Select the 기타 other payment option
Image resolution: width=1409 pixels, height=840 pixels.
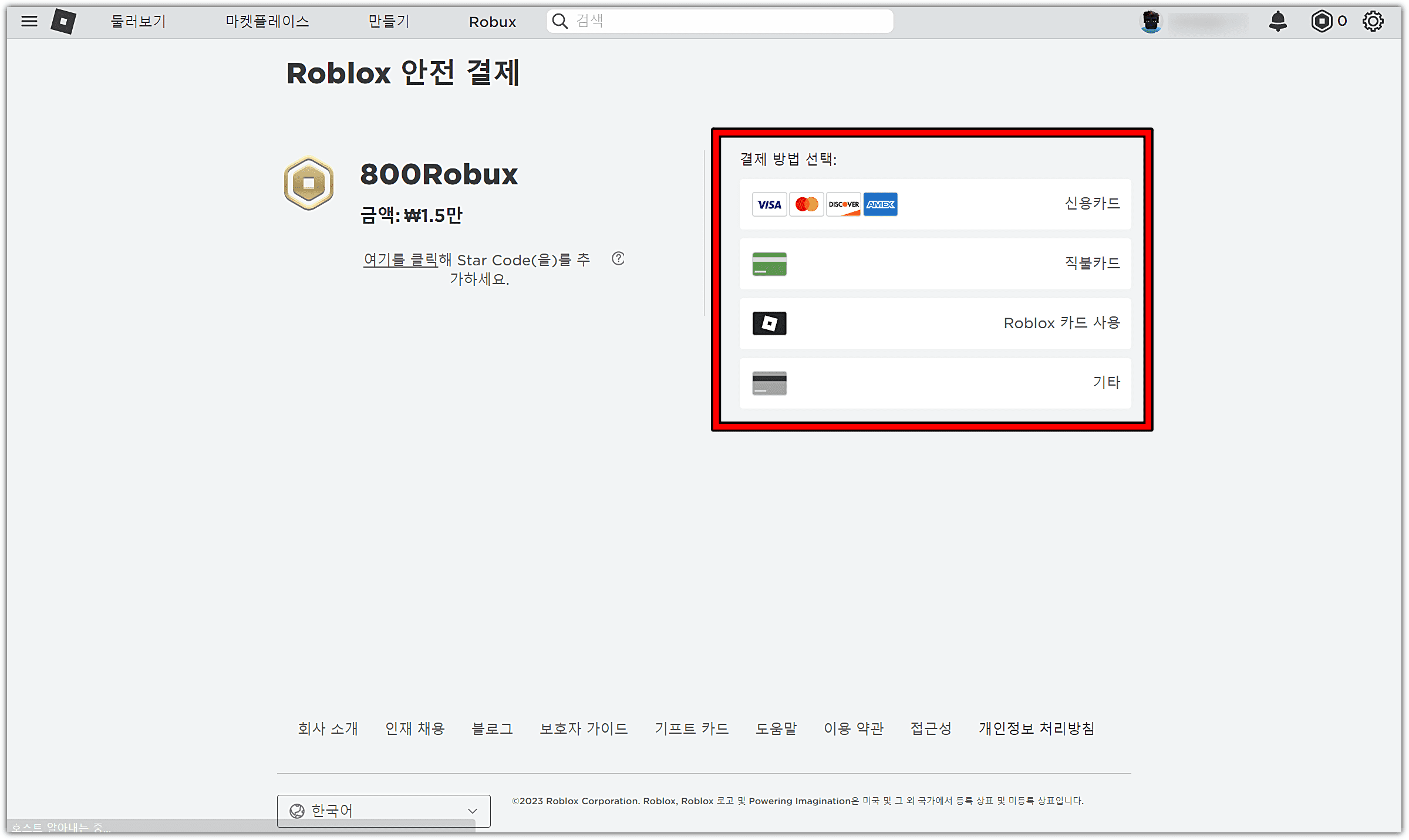click(935, 383)
